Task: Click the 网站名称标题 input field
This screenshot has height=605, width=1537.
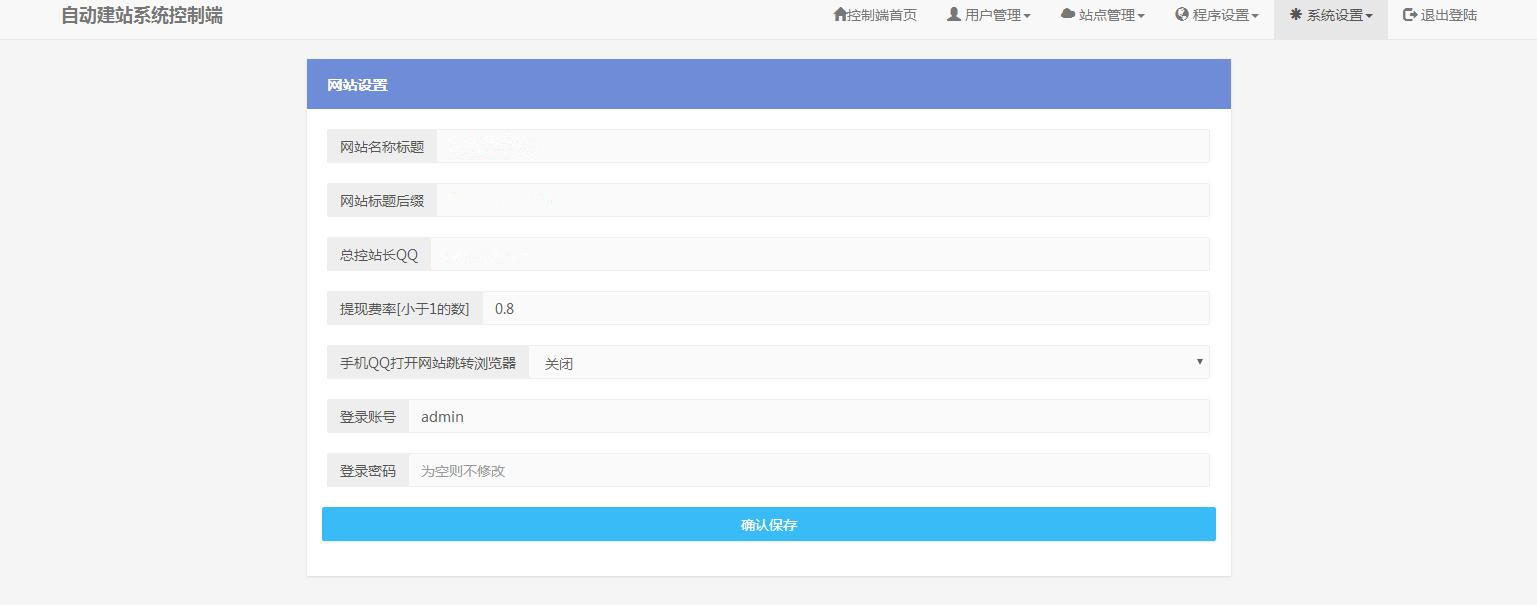Action: [823, 146]
